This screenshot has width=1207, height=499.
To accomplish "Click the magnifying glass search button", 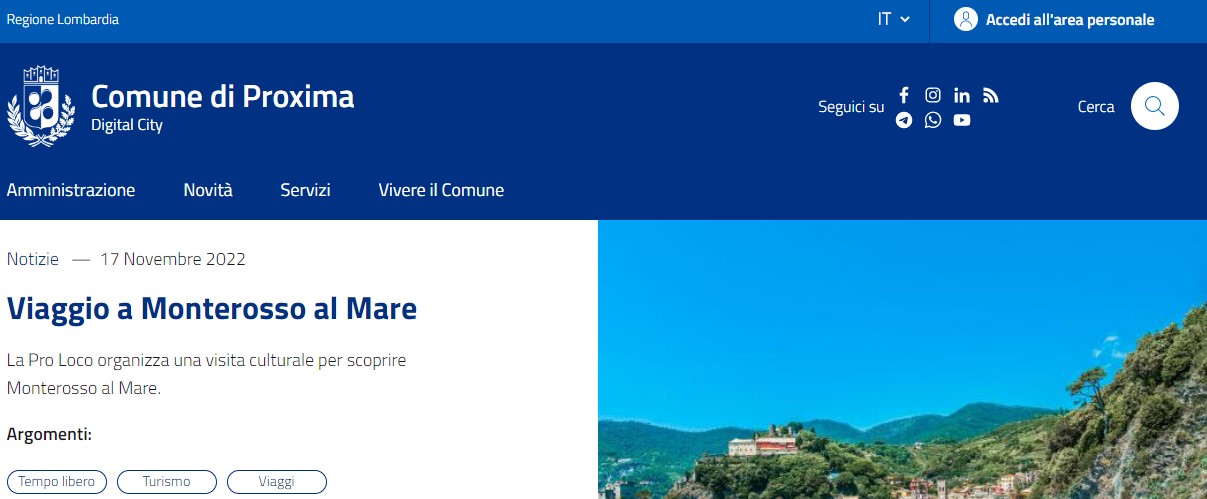I will 1154,106.
